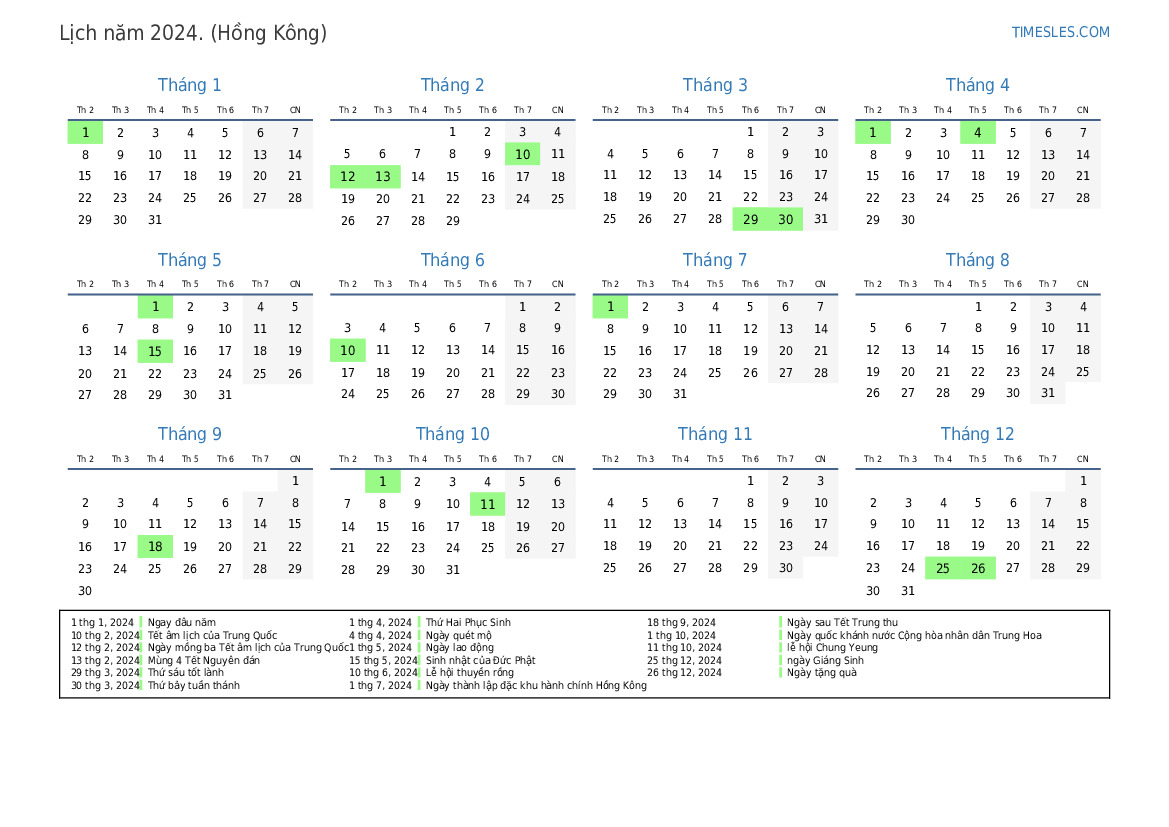Click day 31 in Tháng 12
This screenshot has height=827, width=1169.
[x=907, y=591]
